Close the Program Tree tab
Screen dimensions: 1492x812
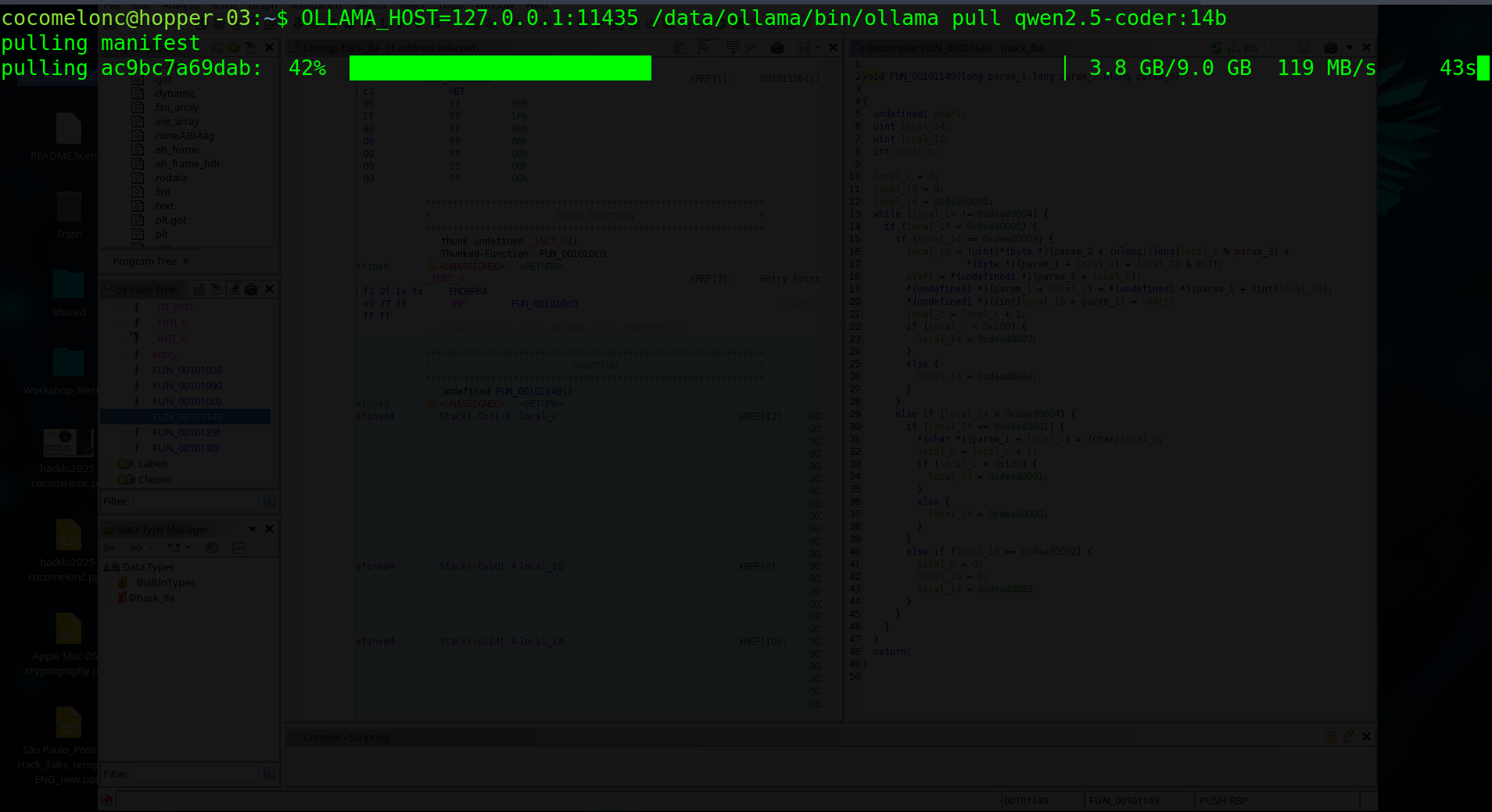185,261
